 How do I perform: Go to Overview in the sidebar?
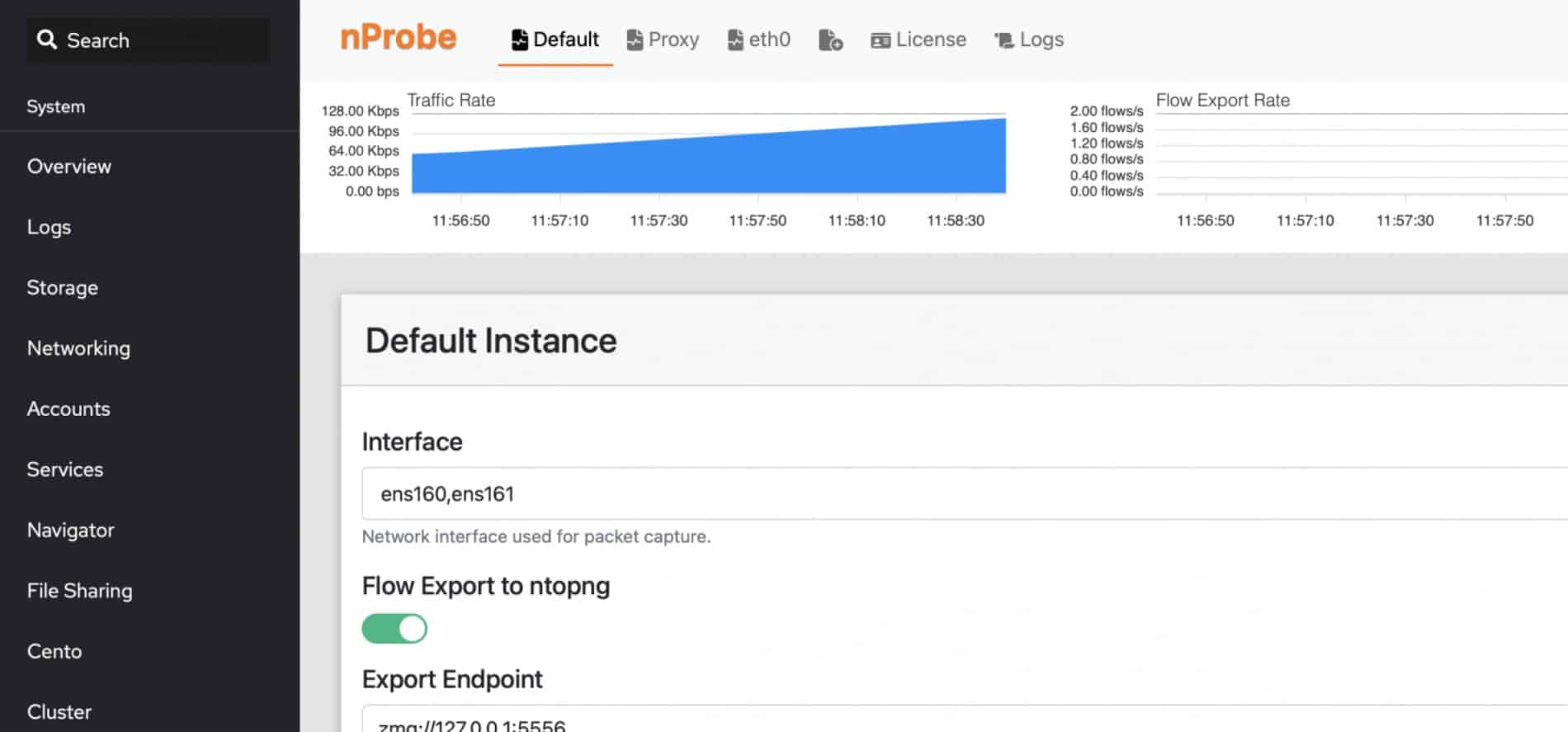[x=69, y=166]
